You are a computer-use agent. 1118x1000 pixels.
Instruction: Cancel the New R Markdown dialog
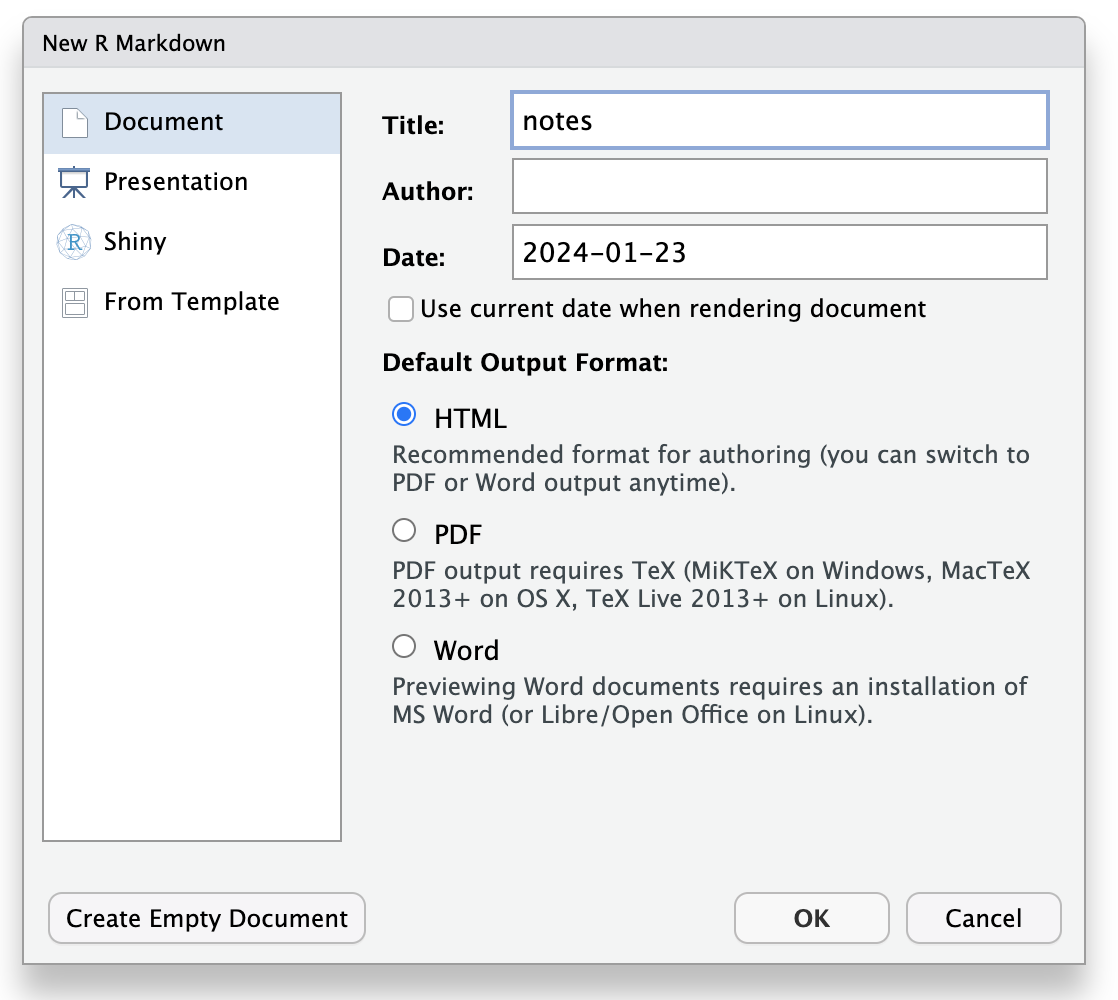(983, 918)
